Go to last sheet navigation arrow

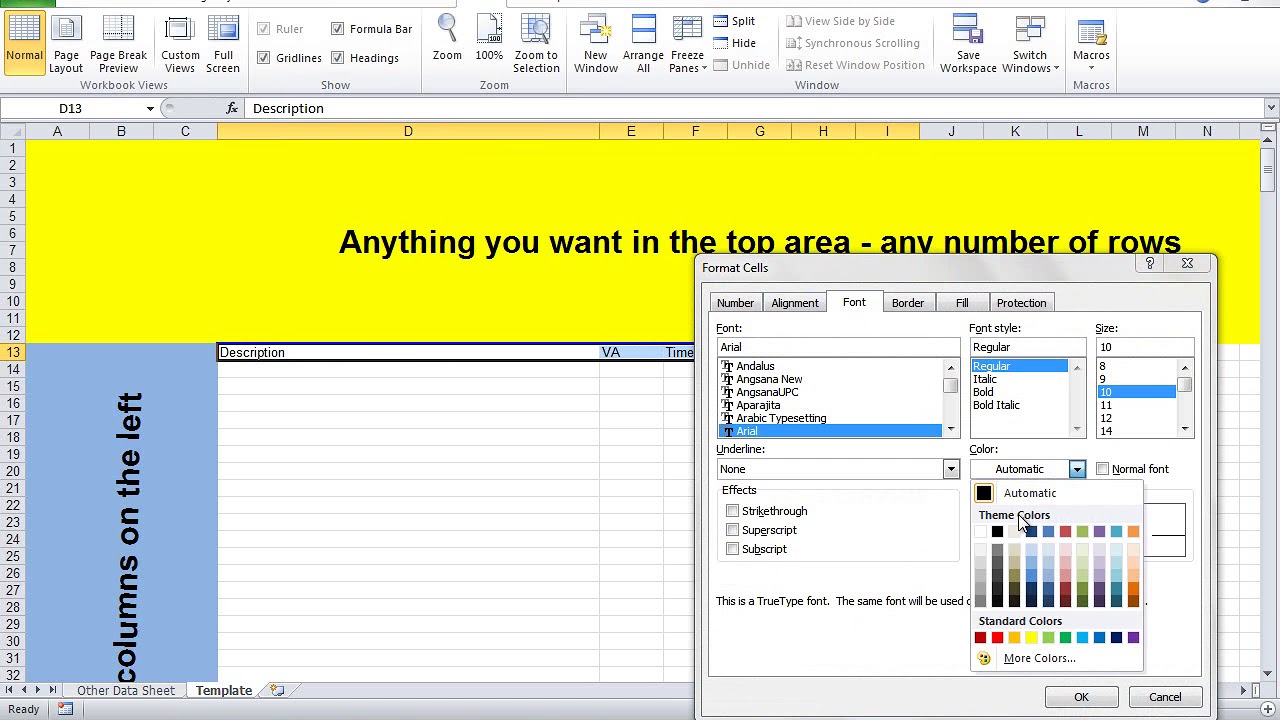tap(53, 690)
